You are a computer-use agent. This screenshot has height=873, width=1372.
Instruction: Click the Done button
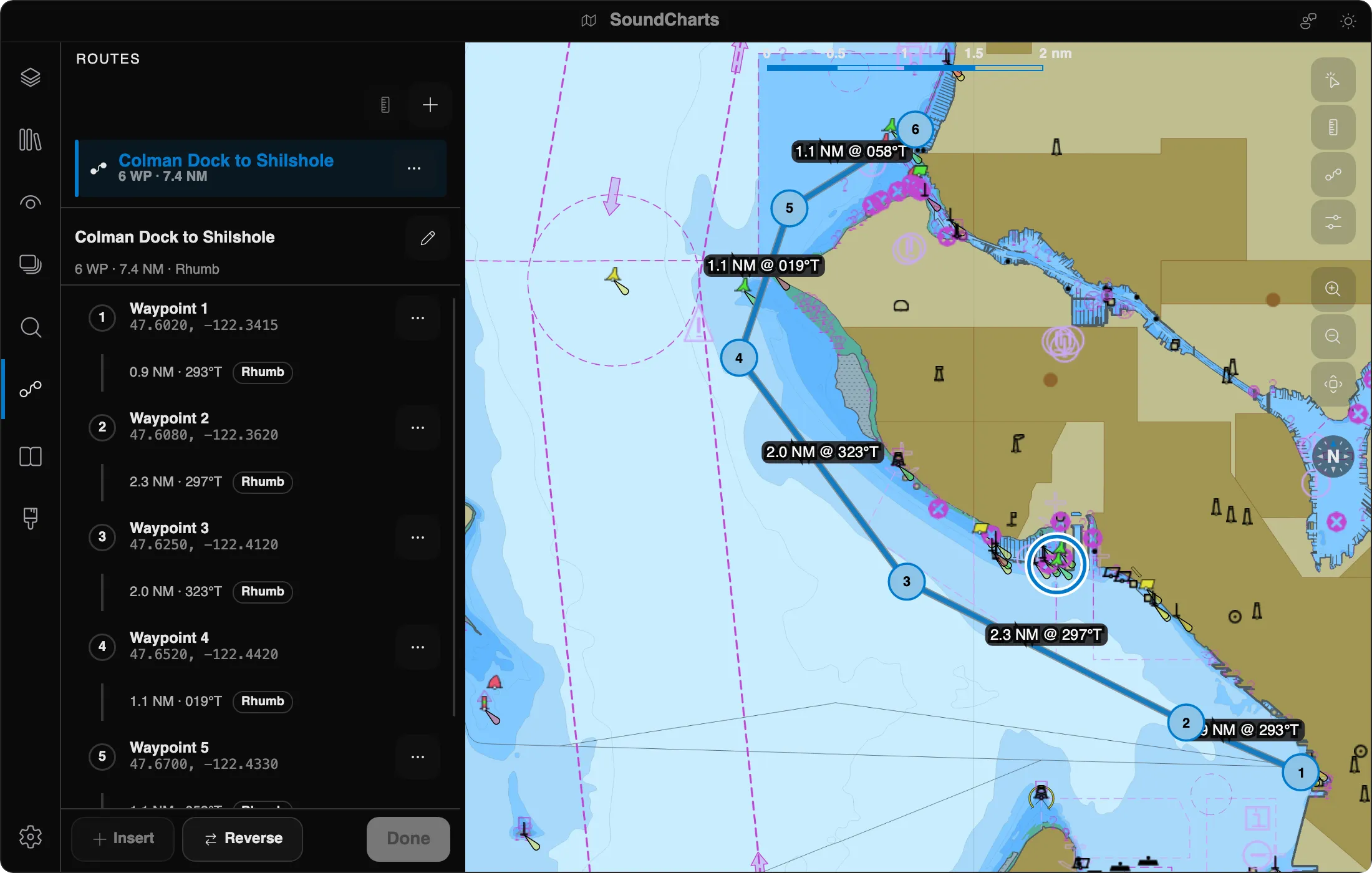408,839
